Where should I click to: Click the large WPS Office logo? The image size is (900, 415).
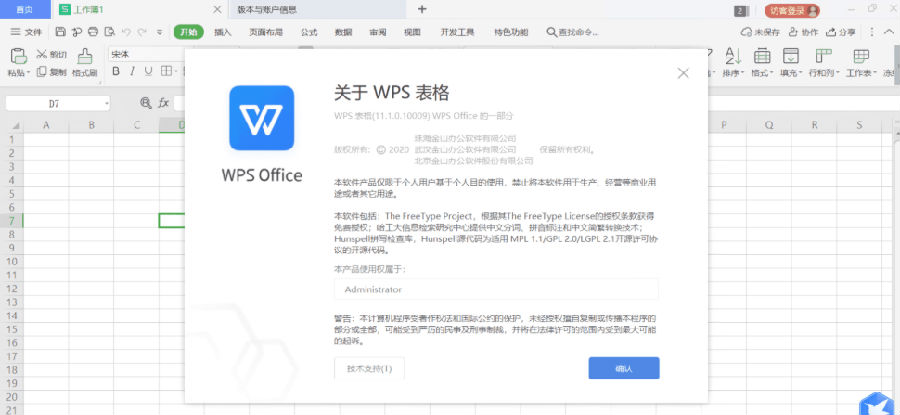(x=262, y=118)
